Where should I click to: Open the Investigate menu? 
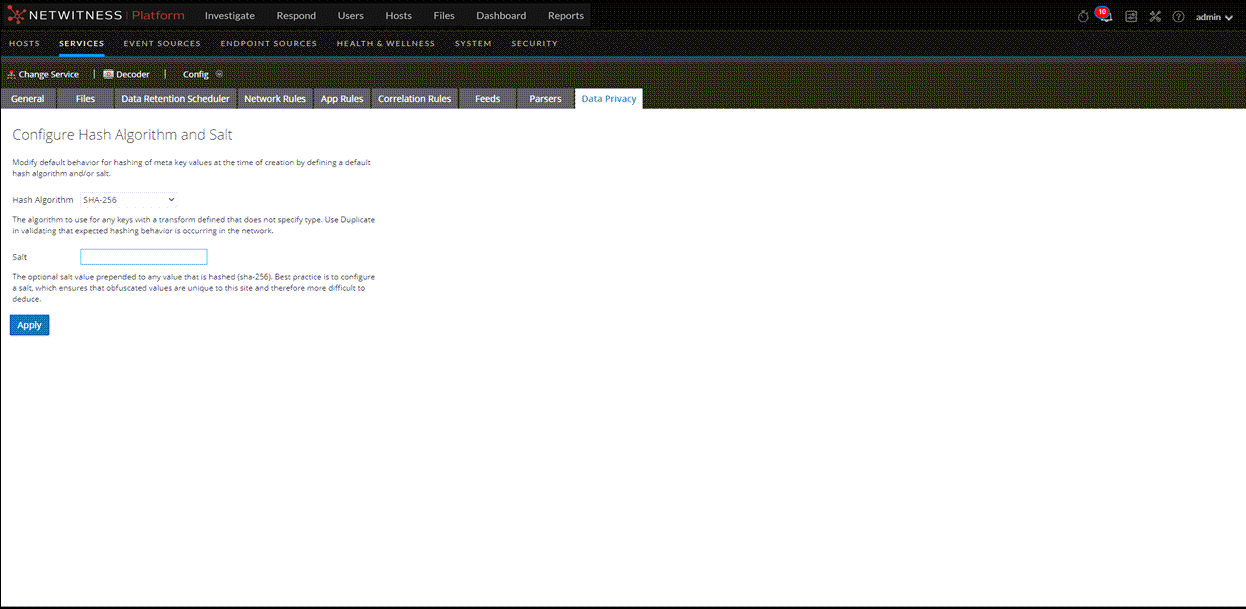229,15
